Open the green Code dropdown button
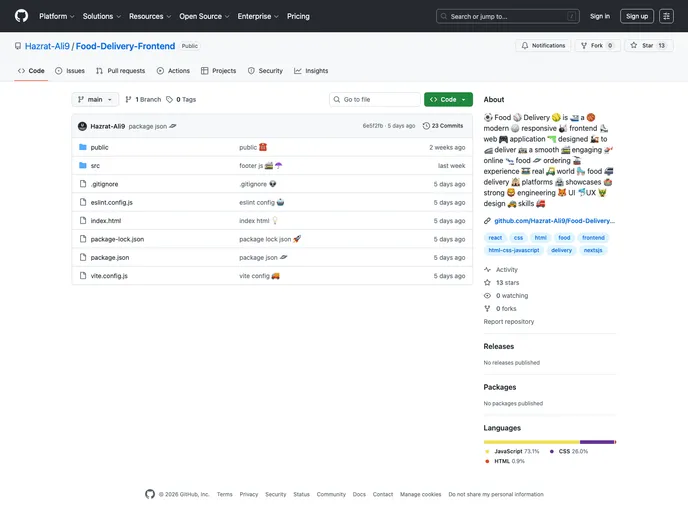The image size is (688, 512). click(448, 100)
